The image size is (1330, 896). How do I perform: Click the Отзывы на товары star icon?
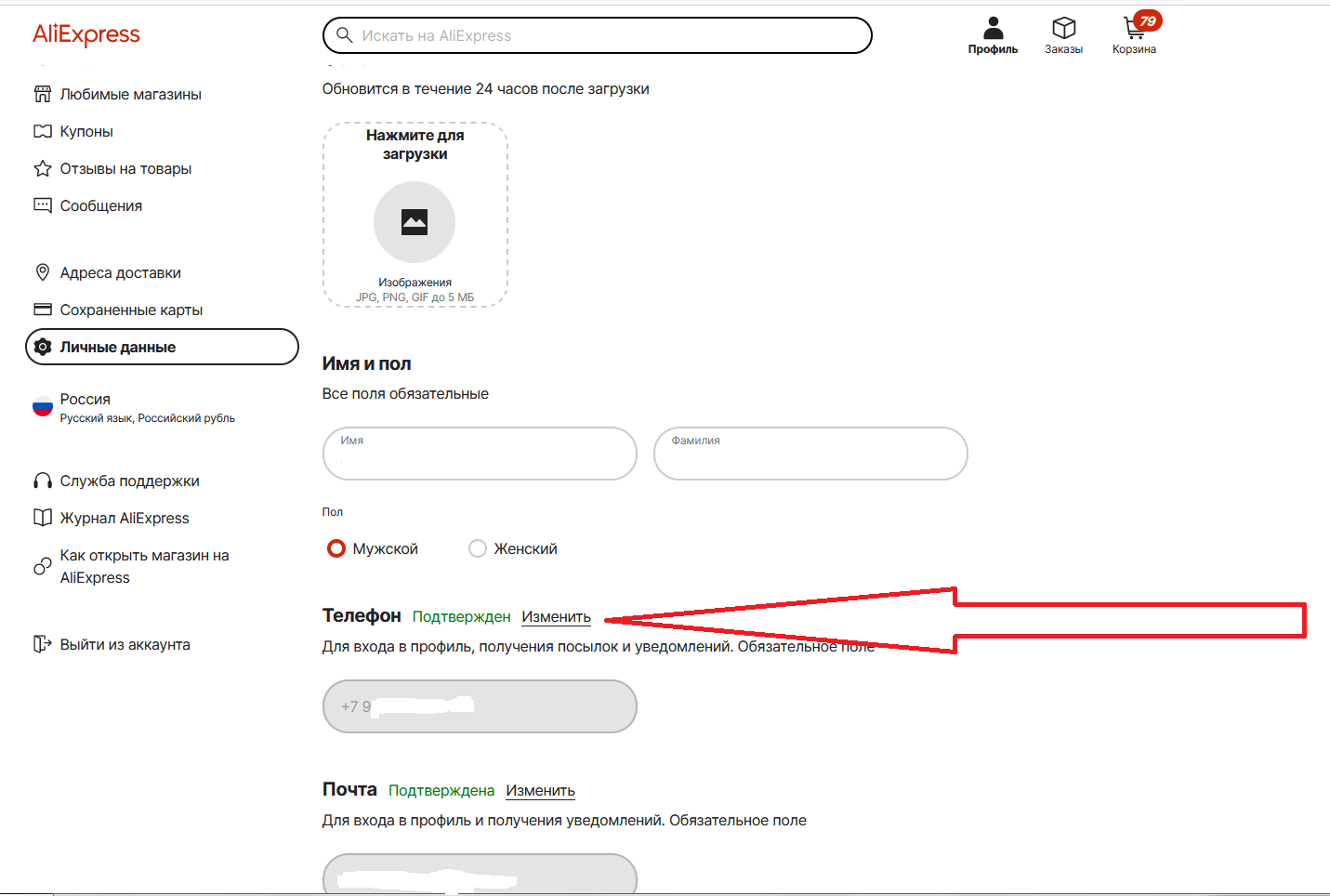pos(43,168)
